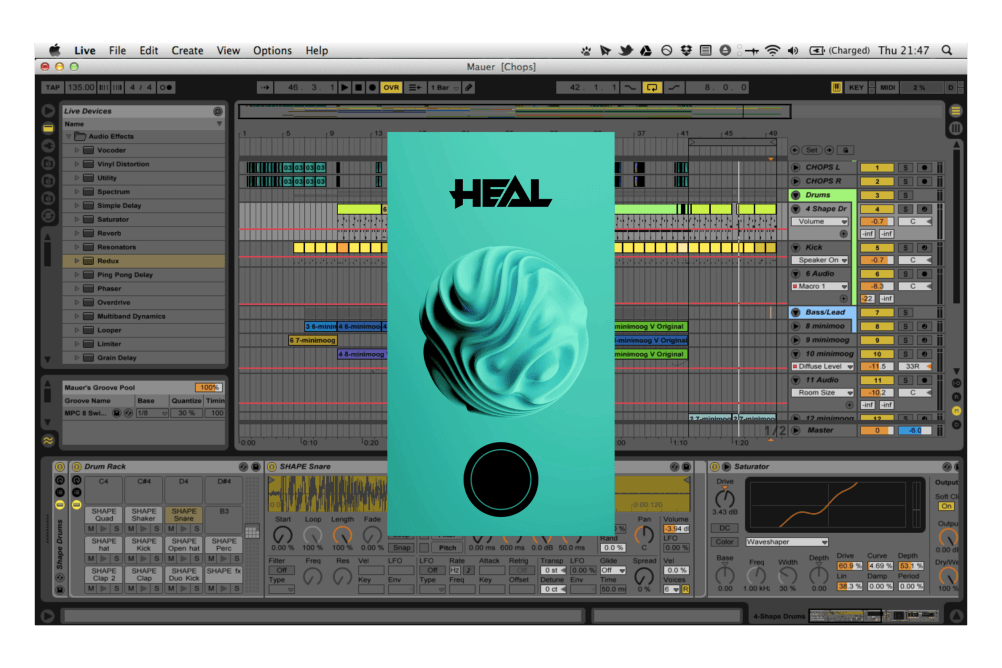Open the Groove Pool wave icon
Viewport: 1002px width, 668px height.
coord(49,440)
